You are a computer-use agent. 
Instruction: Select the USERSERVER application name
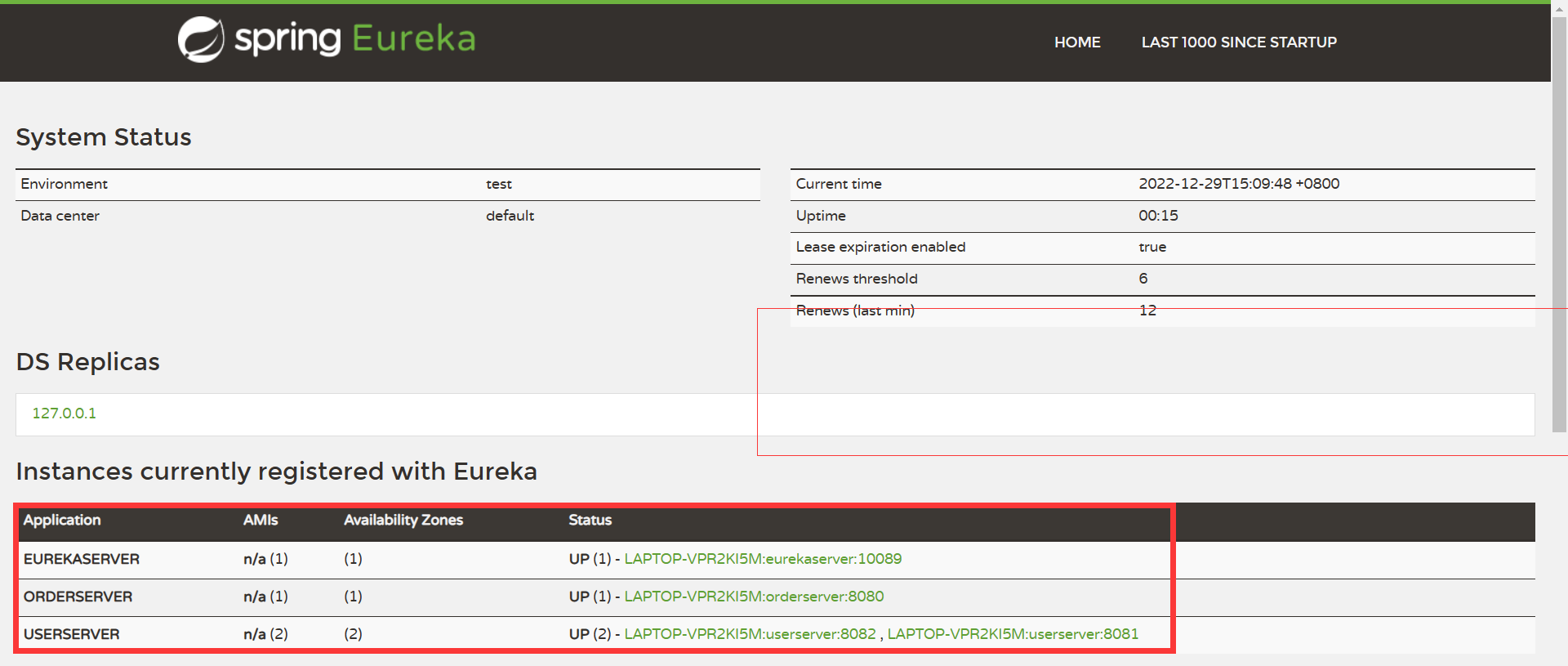coord(72,634)
